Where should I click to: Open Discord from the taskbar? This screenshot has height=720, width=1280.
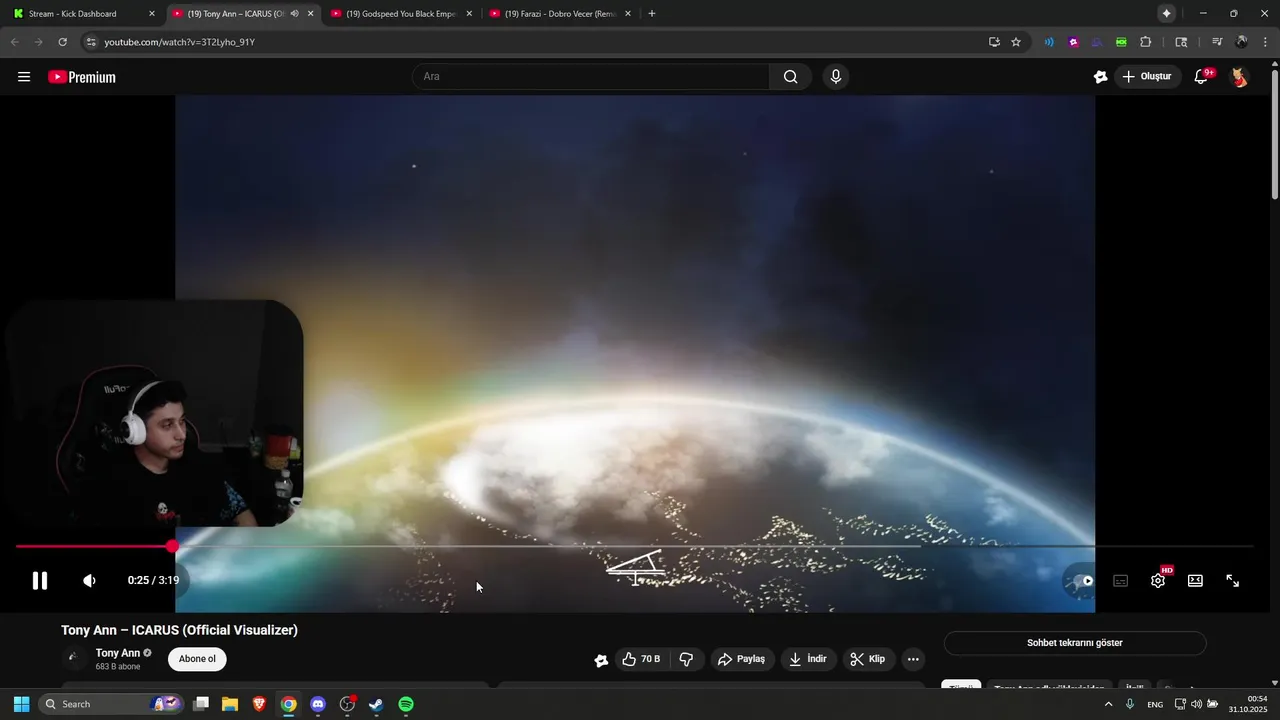[x=318, y=704]
